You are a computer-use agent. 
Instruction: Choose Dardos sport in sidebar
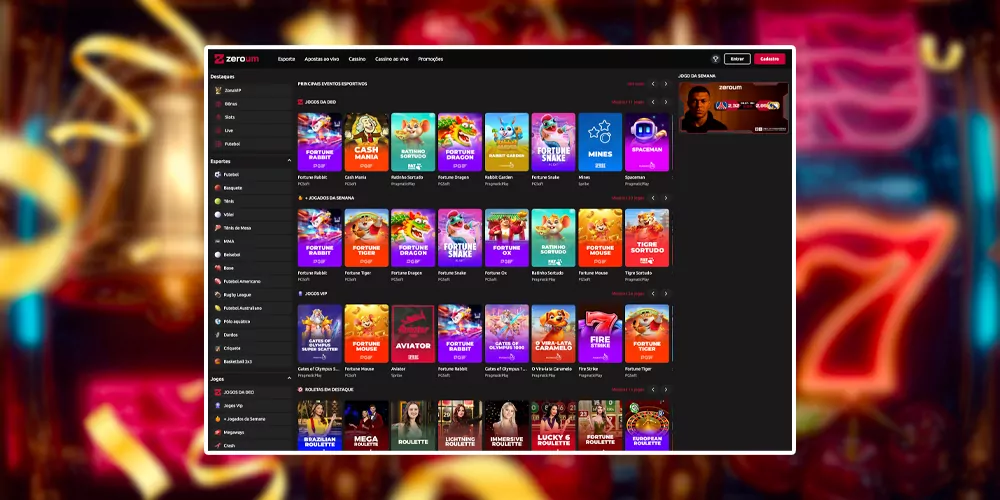click(251, 335)
